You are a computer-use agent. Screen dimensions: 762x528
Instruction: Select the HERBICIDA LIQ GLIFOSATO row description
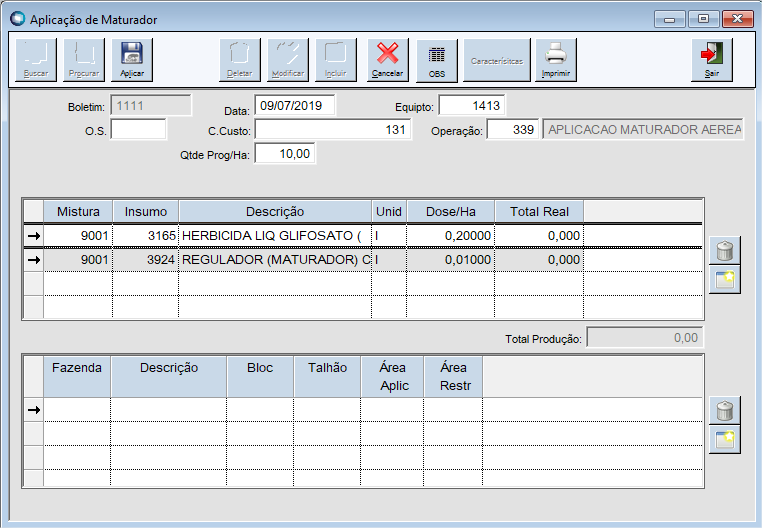tap(275, 236)
